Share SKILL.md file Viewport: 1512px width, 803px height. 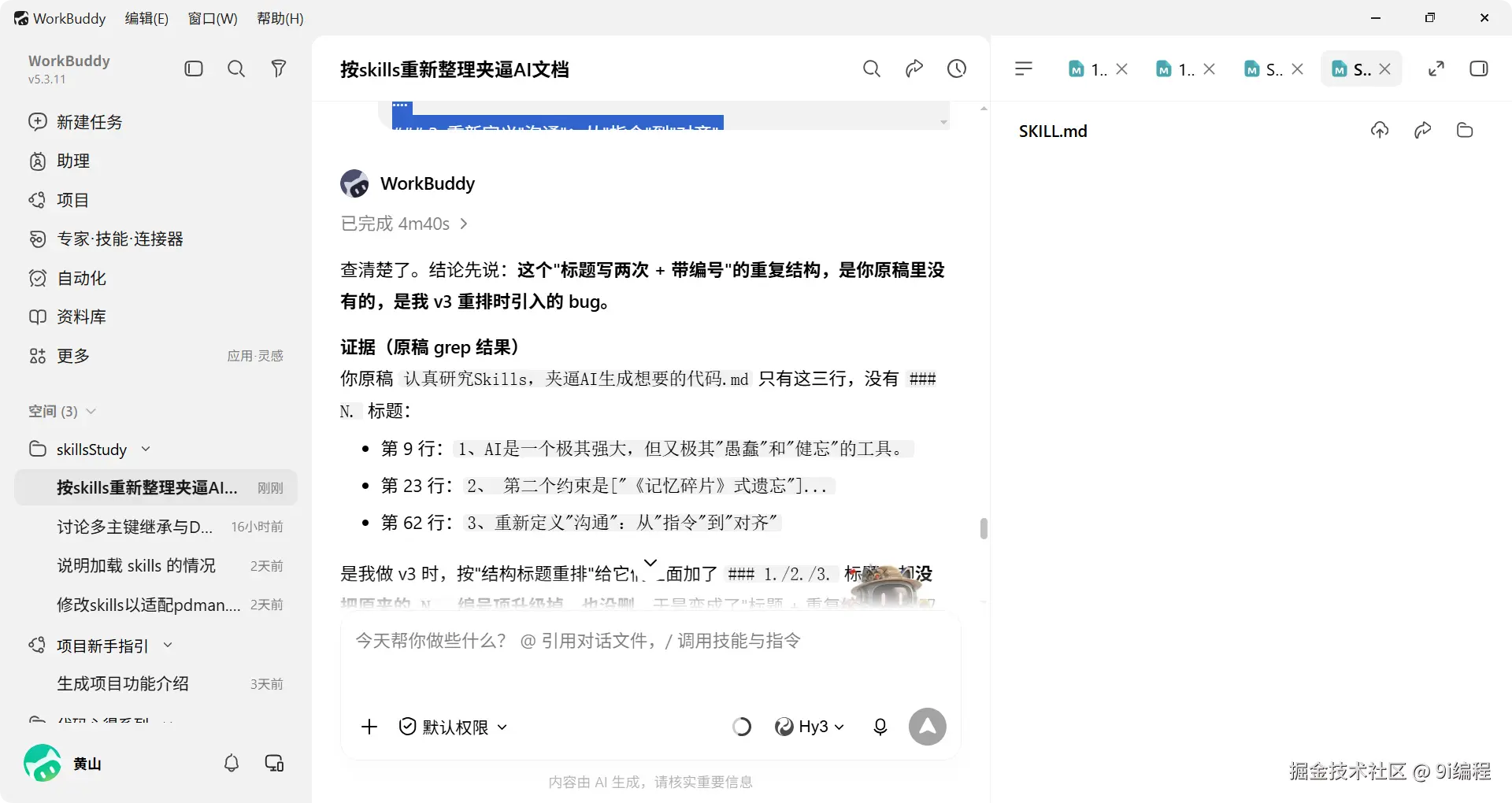1422,130
